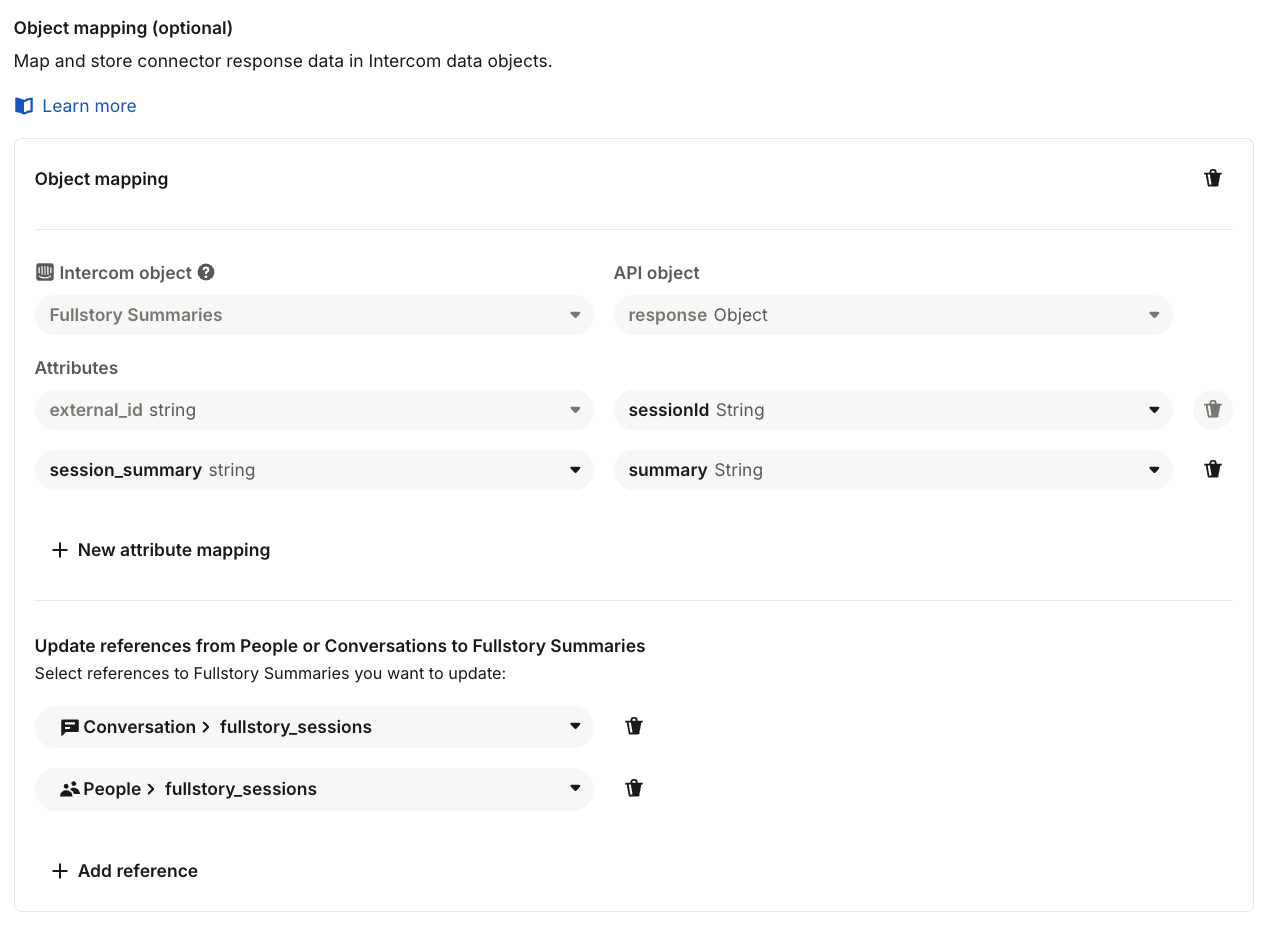Image resolution: width=1269 pixels, height=929 pixels.
Task: Click the book icon next to Learn more
Action: (24, 106)
